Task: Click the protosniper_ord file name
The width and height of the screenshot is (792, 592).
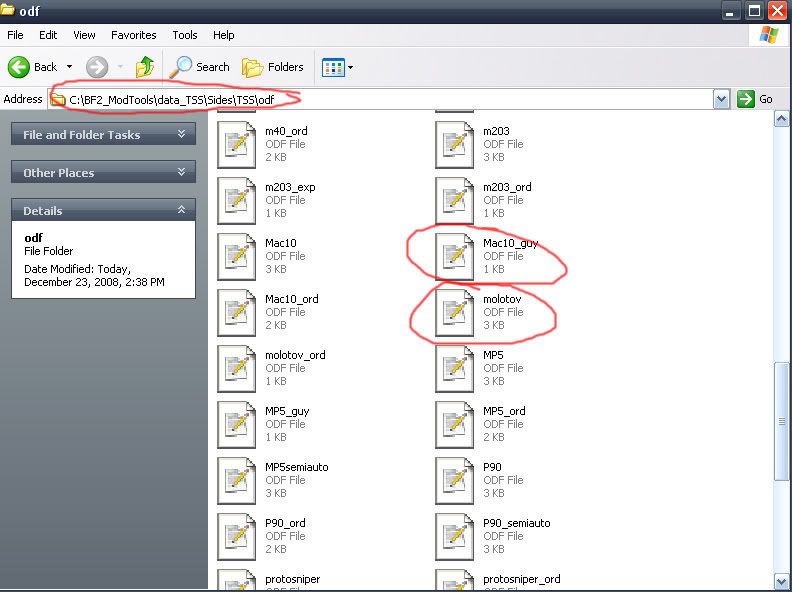Action: coord(522,579)
